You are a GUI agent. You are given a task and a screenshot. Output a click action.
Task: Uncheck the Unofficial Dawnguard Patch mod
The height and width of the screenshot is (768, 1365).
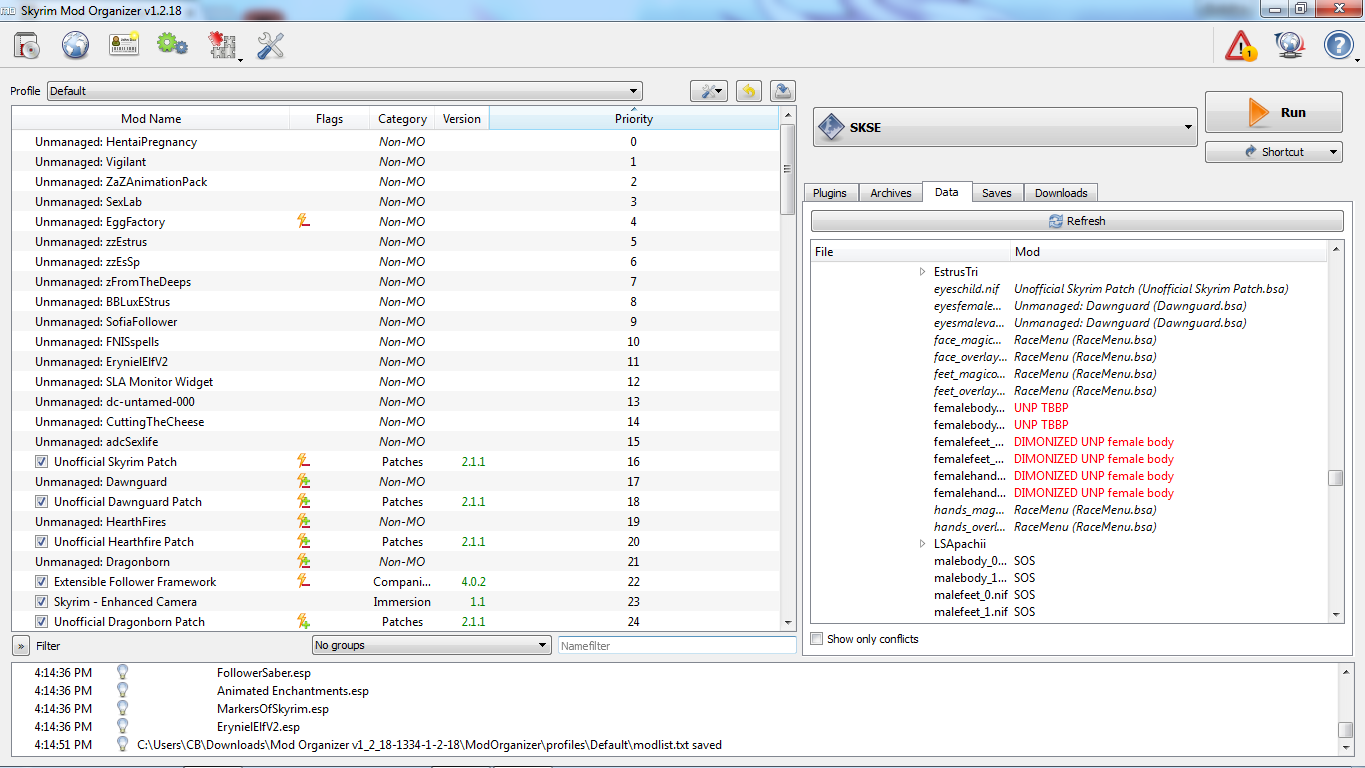[41, 502]
